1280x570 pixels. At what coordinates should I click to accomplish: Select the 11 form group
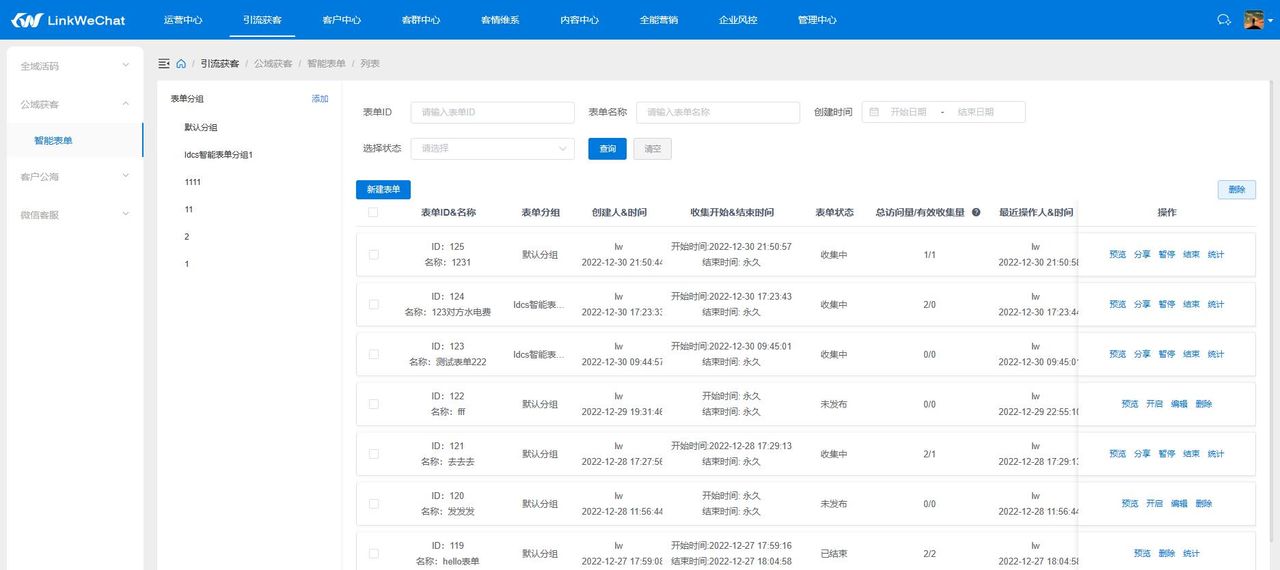pyautogui.click(x=189, y=209)
